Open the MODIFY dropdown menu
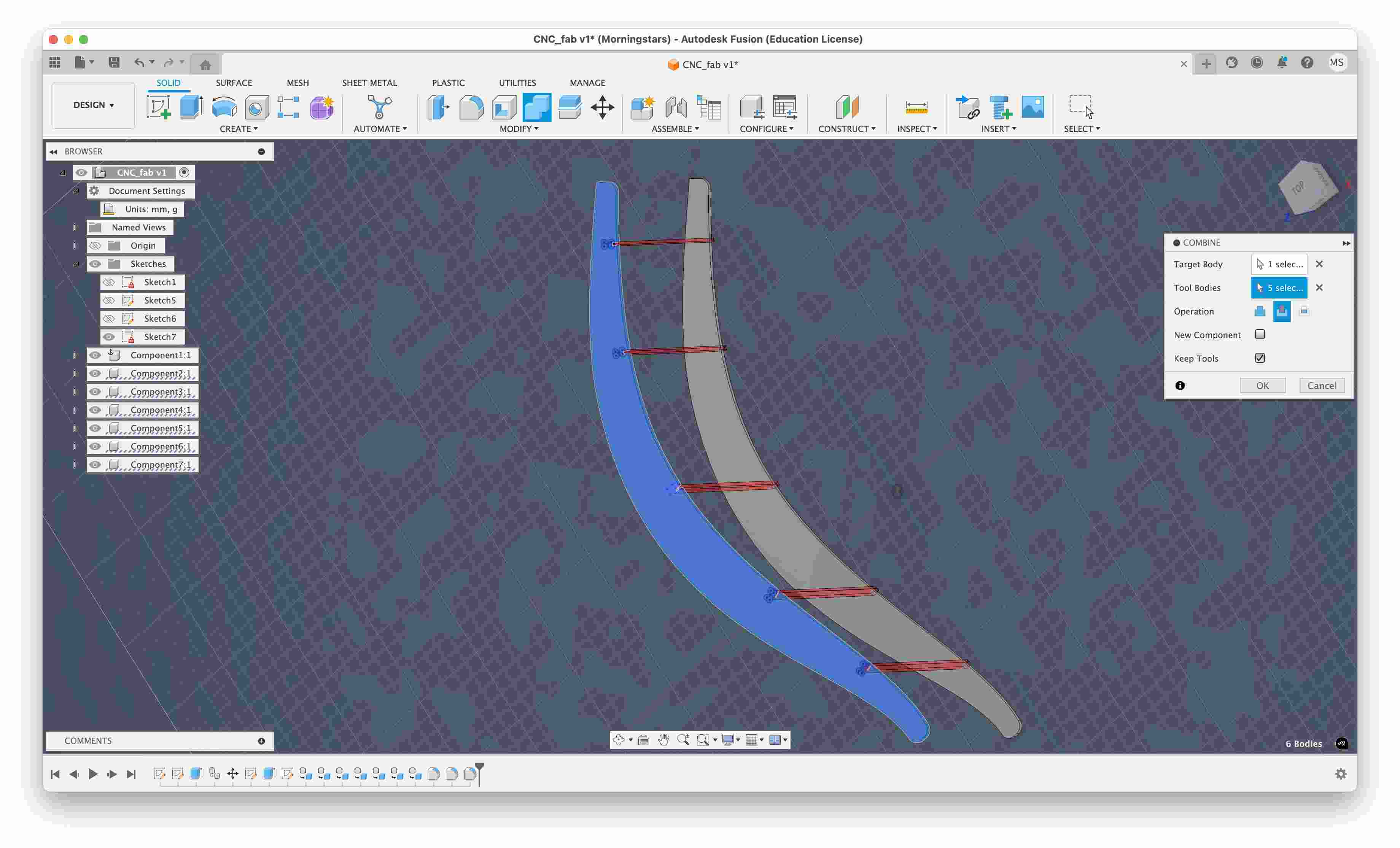Screen dimensions: 1400x848 (519, 129)
